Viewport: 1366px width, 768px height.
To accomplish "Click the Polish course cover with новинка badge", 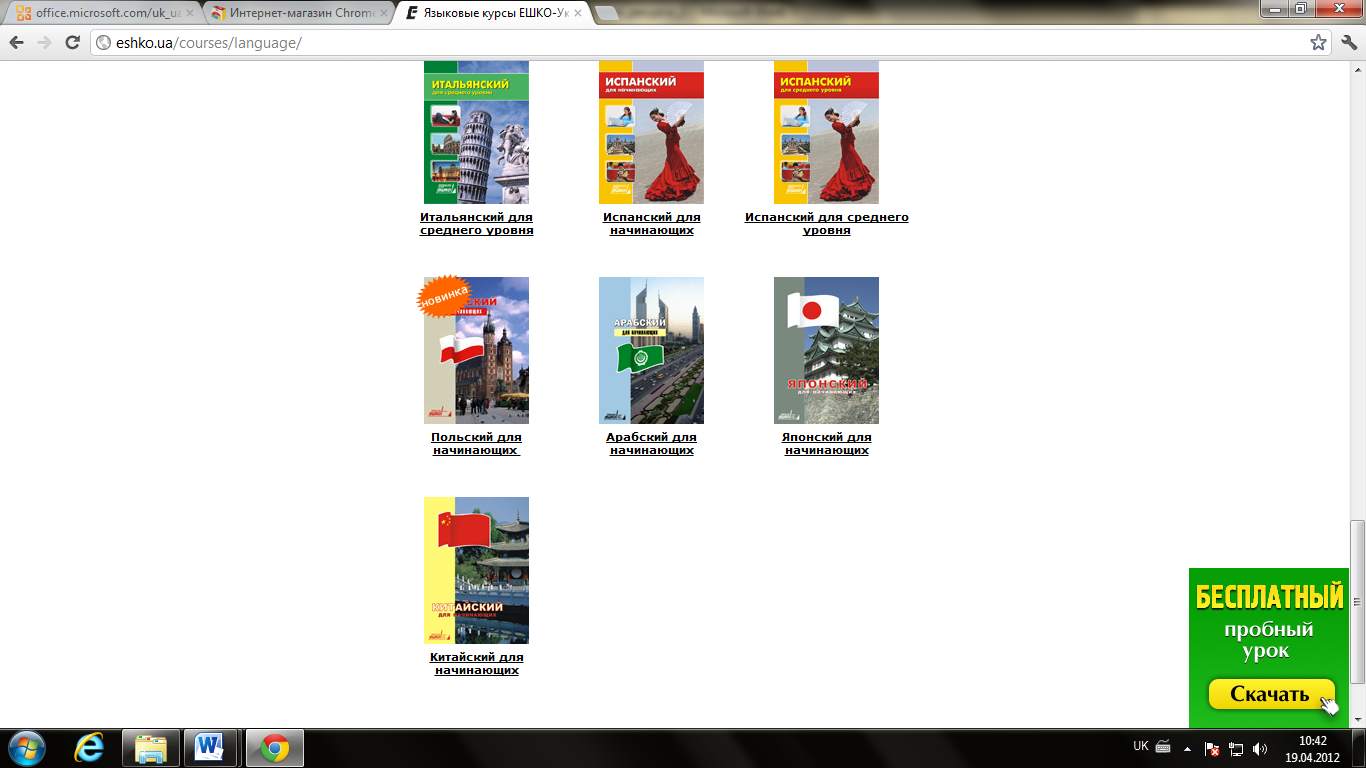I will pyautogui.click(x=476, y=350).
